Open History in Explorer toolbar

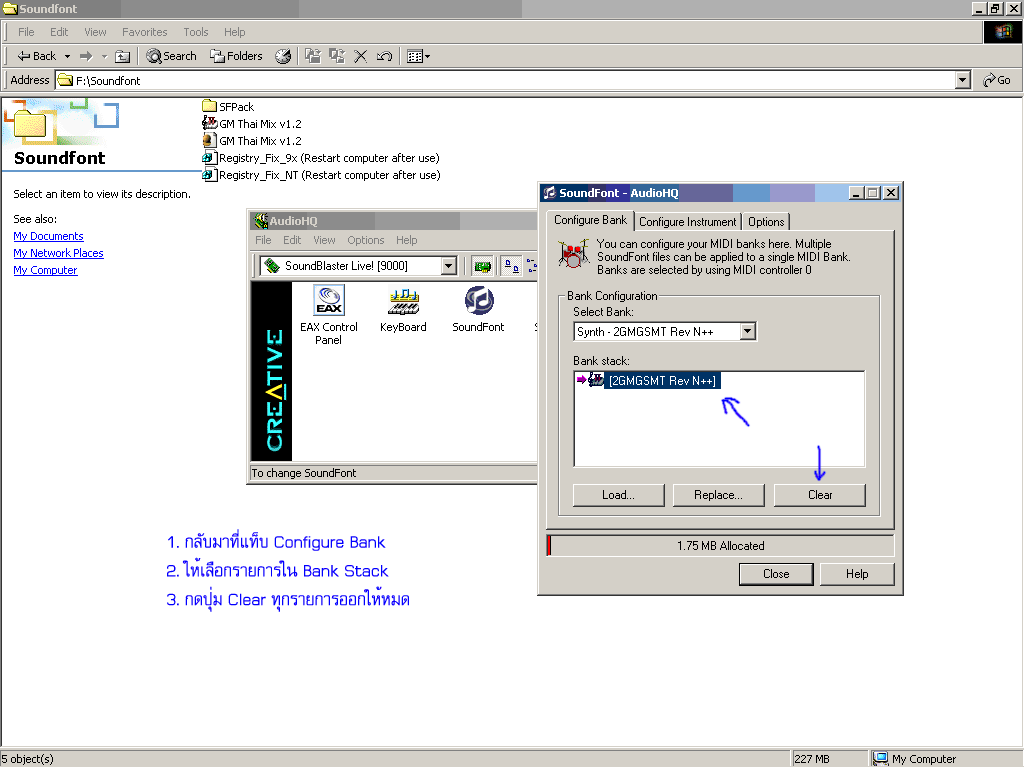283,56
